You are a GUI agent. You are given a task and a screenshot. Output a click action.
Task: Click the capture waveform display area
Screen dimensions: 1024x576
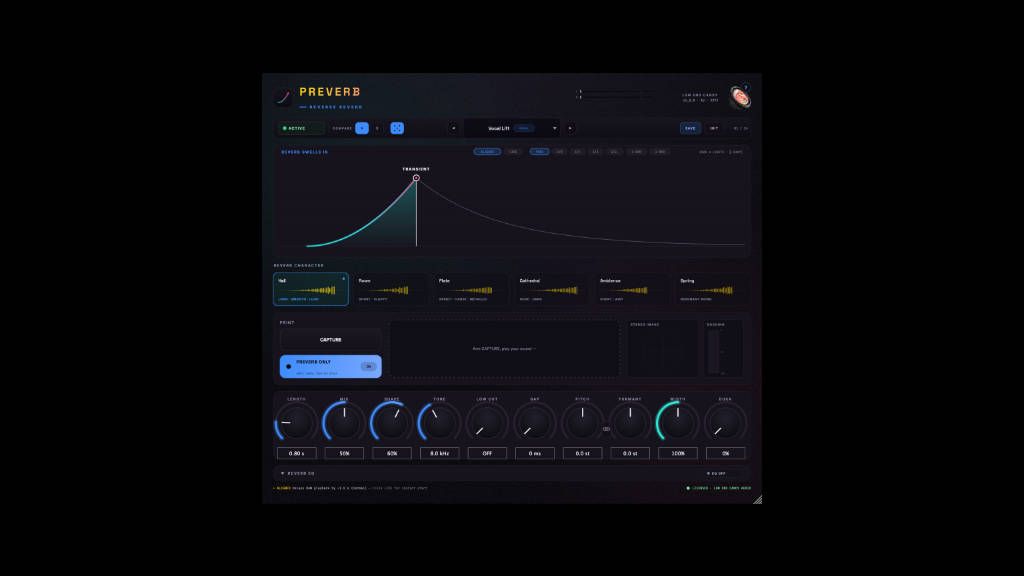(x=504, y=349)
